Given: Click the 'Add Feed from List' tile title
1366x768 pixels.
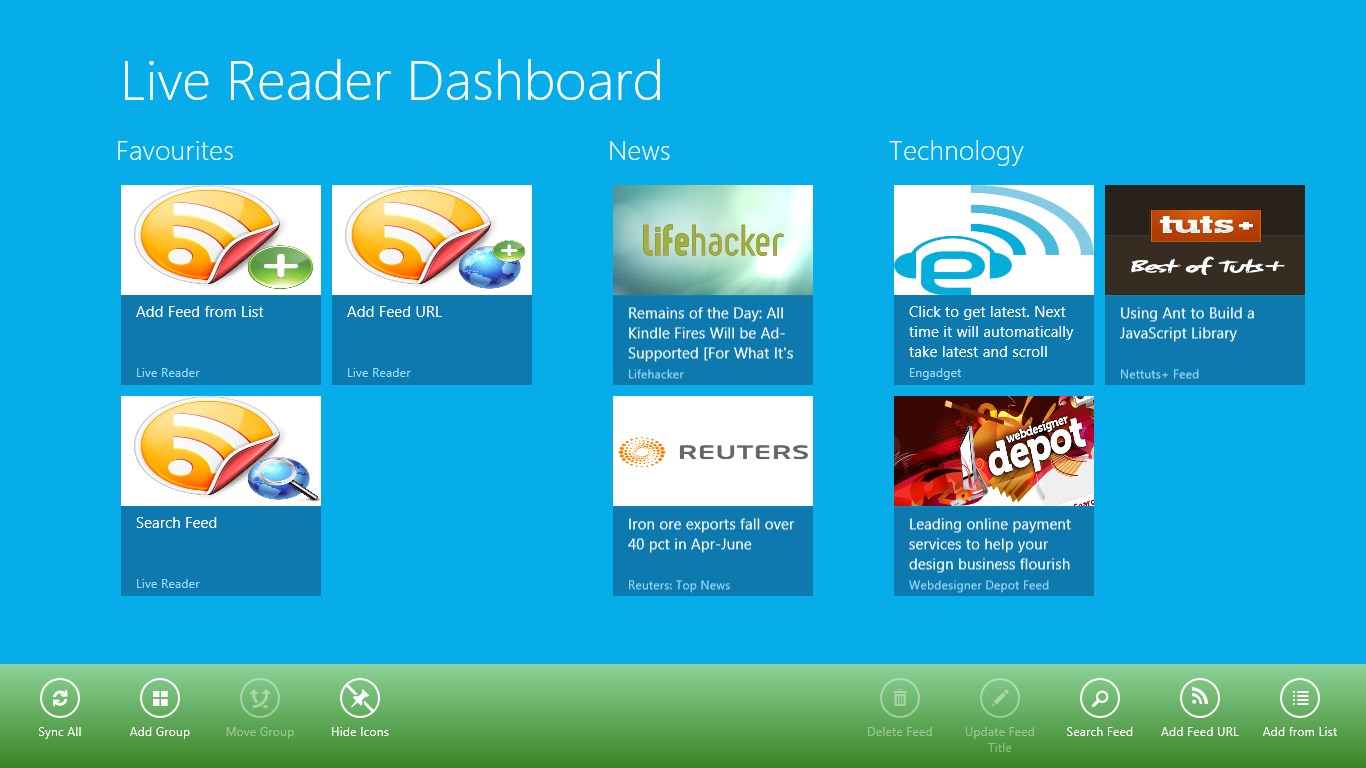Looking at the screenshot, I should (x=200, y=312).
